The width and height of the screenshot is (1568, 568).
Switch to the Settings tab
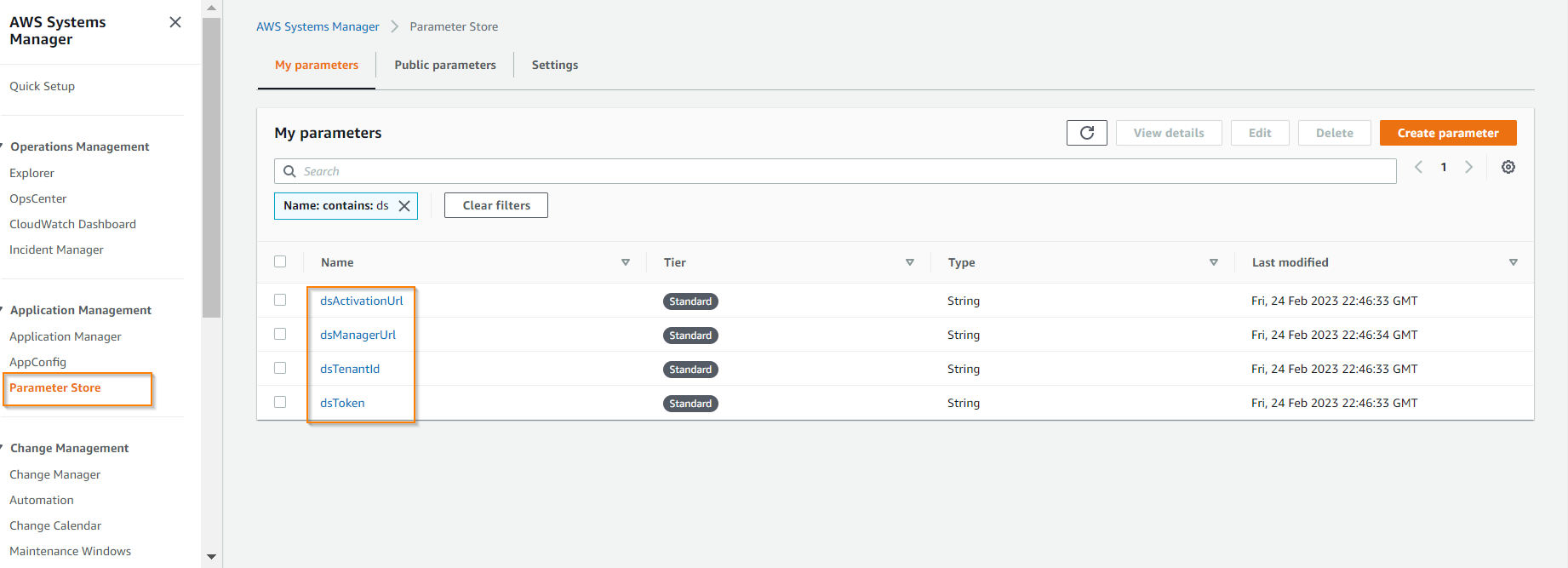(x=555, y=65)
